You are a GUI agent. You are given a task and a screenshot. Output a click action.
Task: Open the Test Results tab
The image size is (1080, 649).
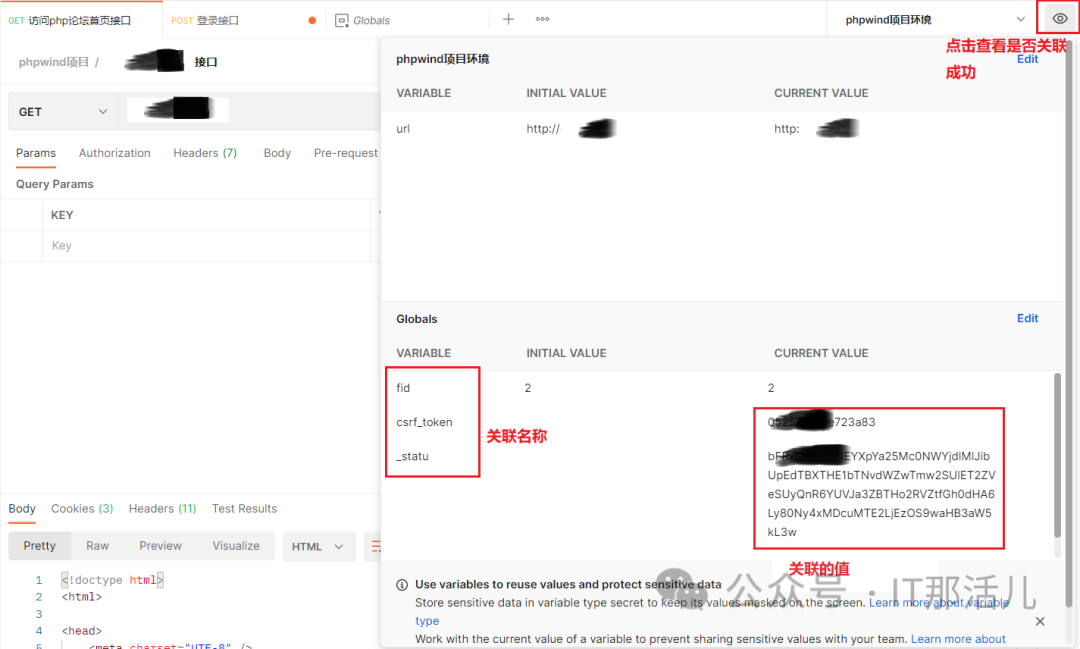point(245,508)
